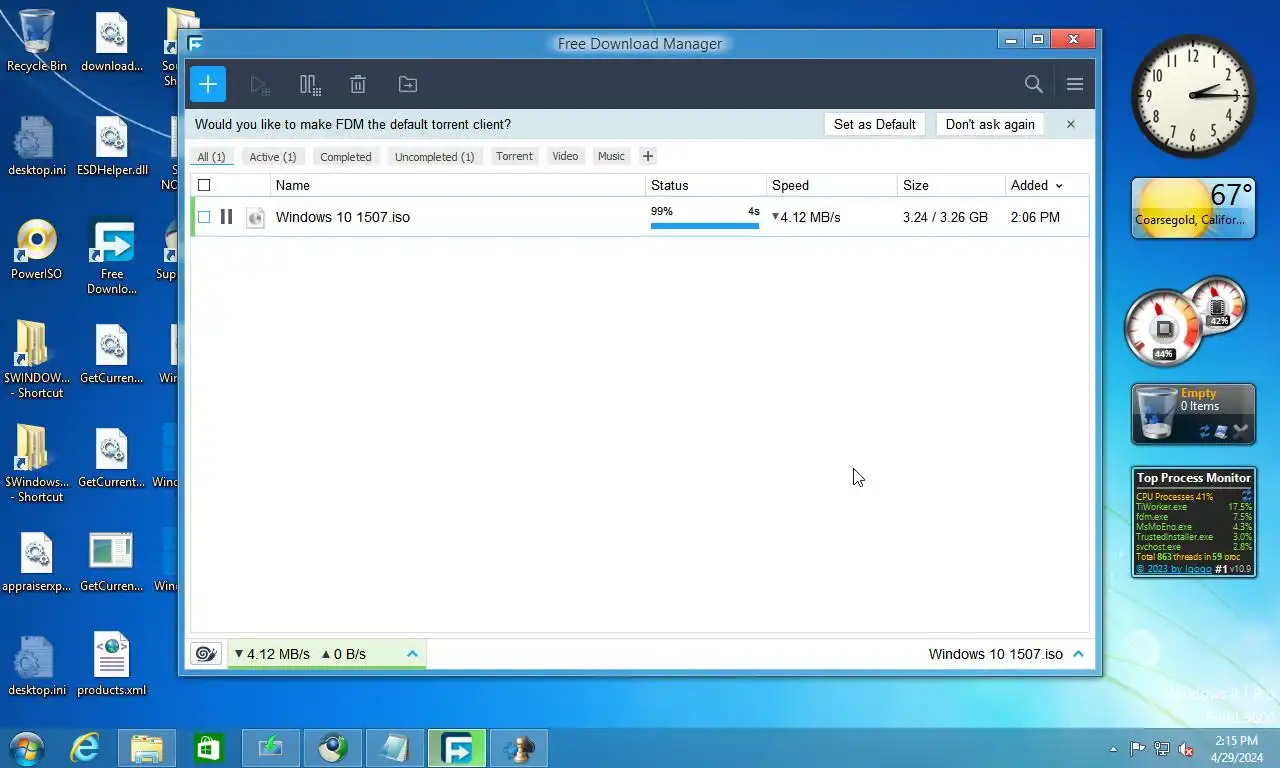Screen dimensions: 1280x768
Task: Open the appraiserxp file on desktop
Action: (37, 560)
